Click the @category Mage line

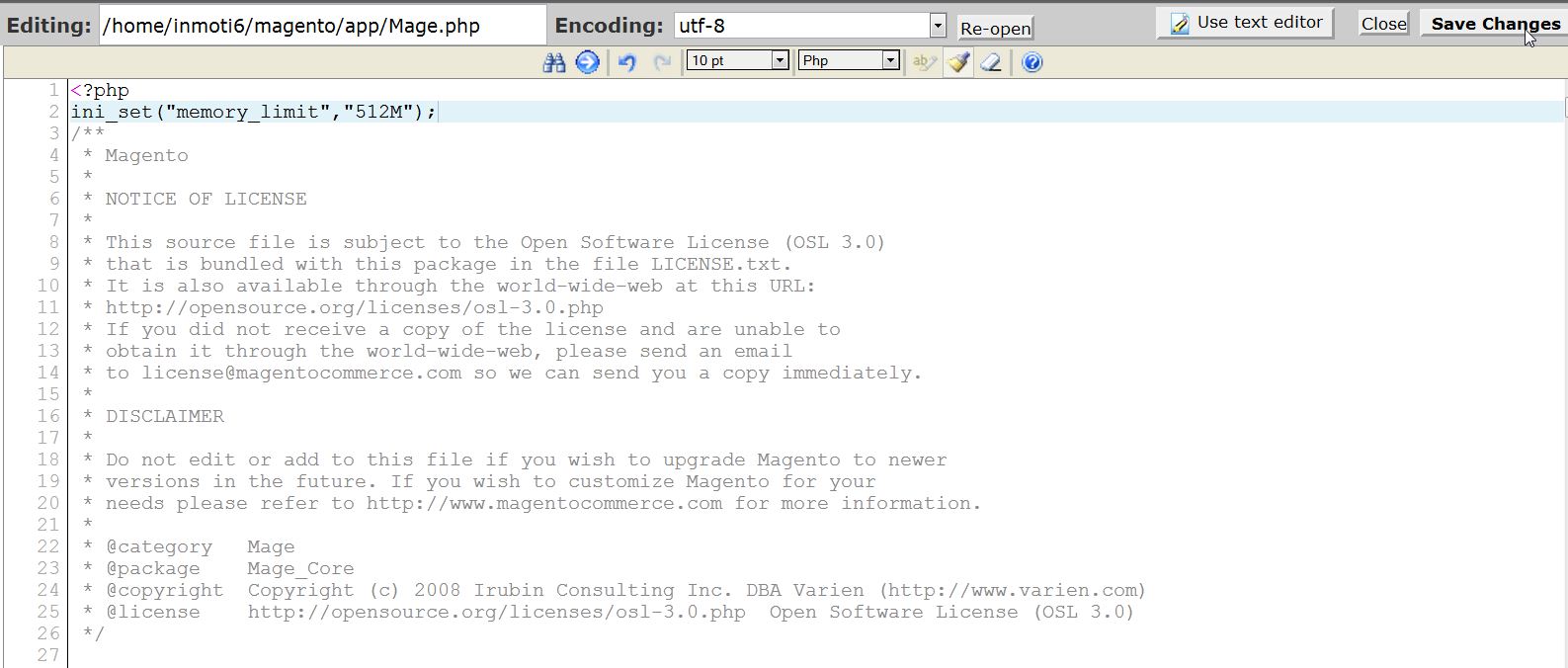[189, 546]
